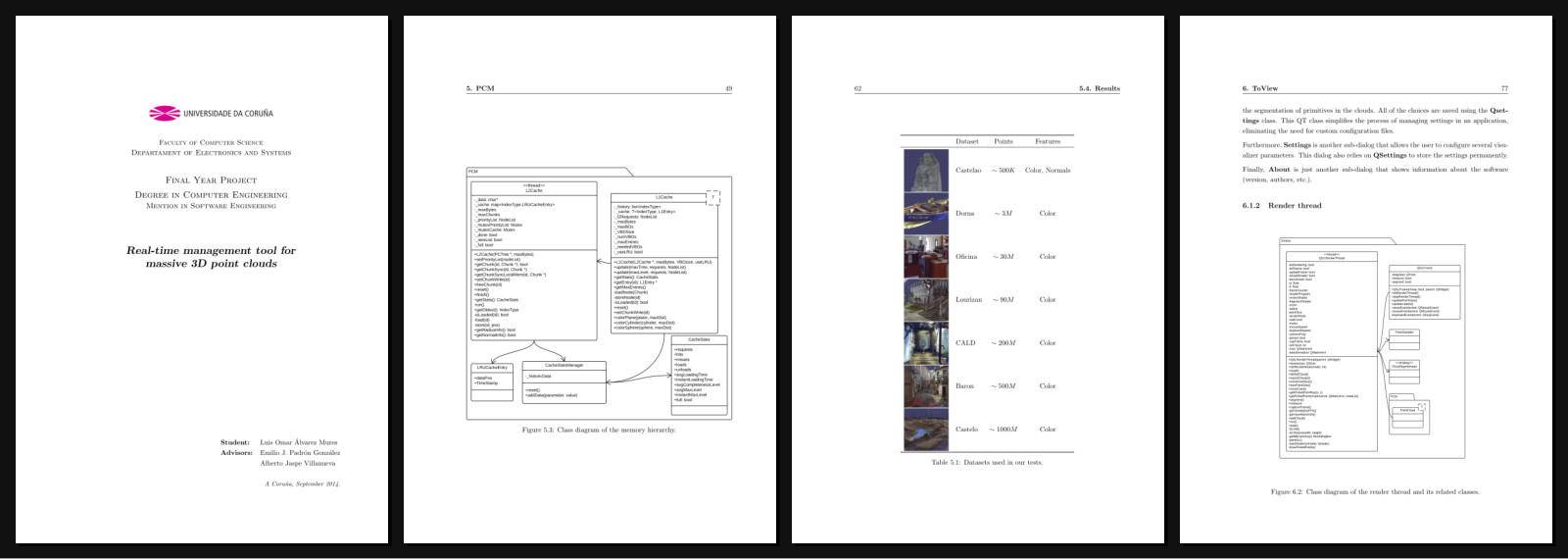Click 'Degree in Computer Engineering' line

(x=211, y=195)
